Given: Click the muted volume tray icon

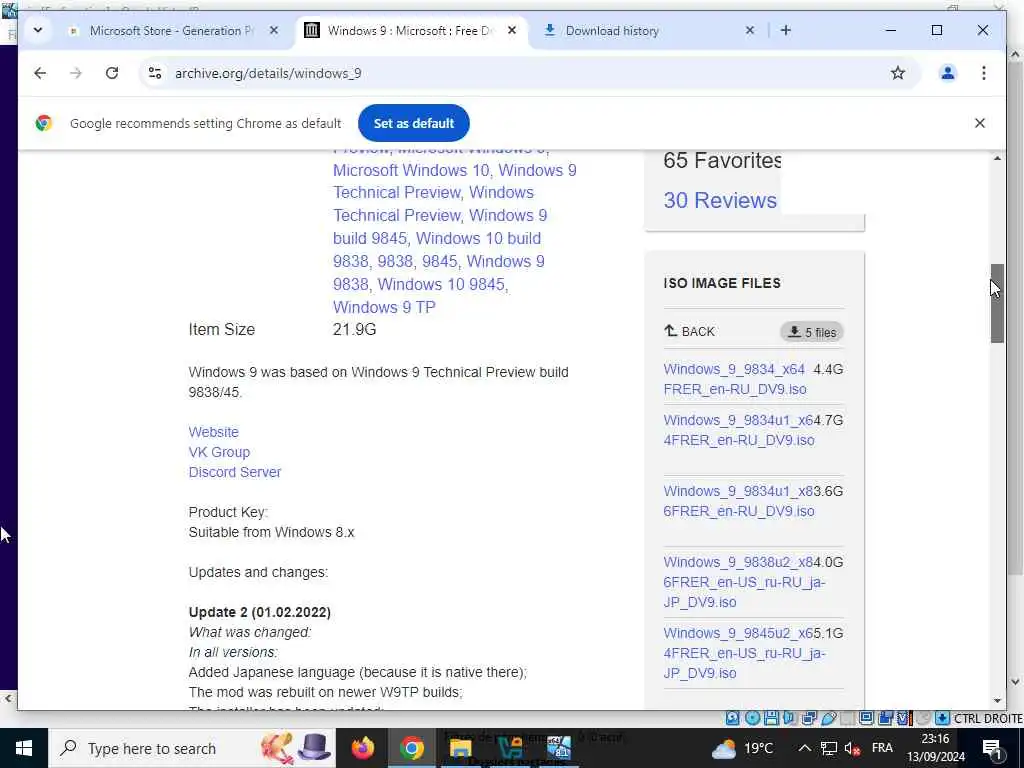Looking at the screenshot, I should pos(852,748).
